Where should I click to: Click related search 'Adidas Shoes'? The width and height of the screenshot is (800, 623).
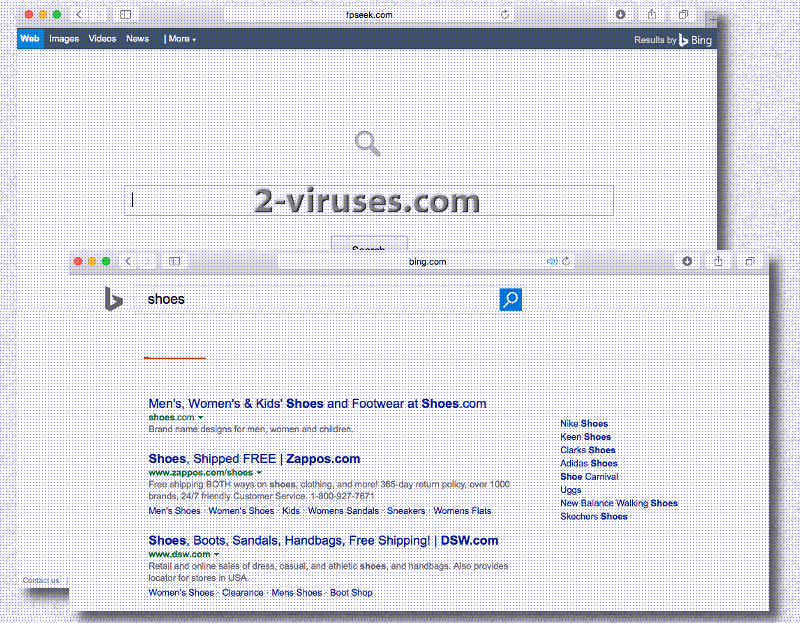(589, 463)
